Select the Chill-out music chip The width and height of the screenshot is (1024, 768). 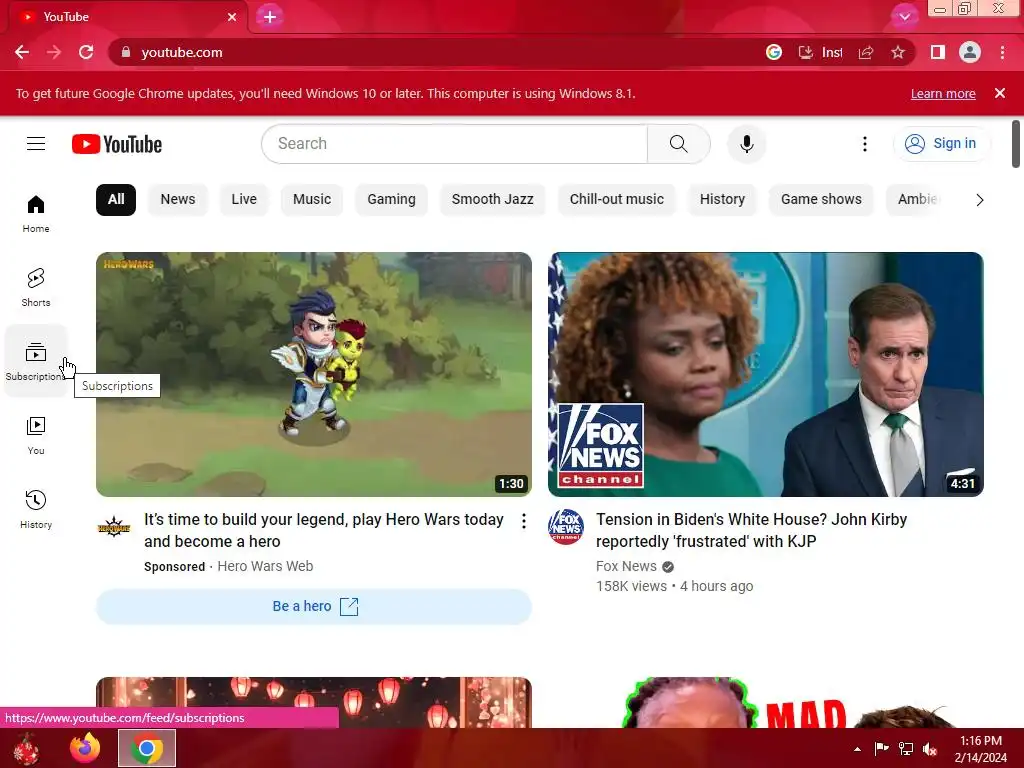616,199
